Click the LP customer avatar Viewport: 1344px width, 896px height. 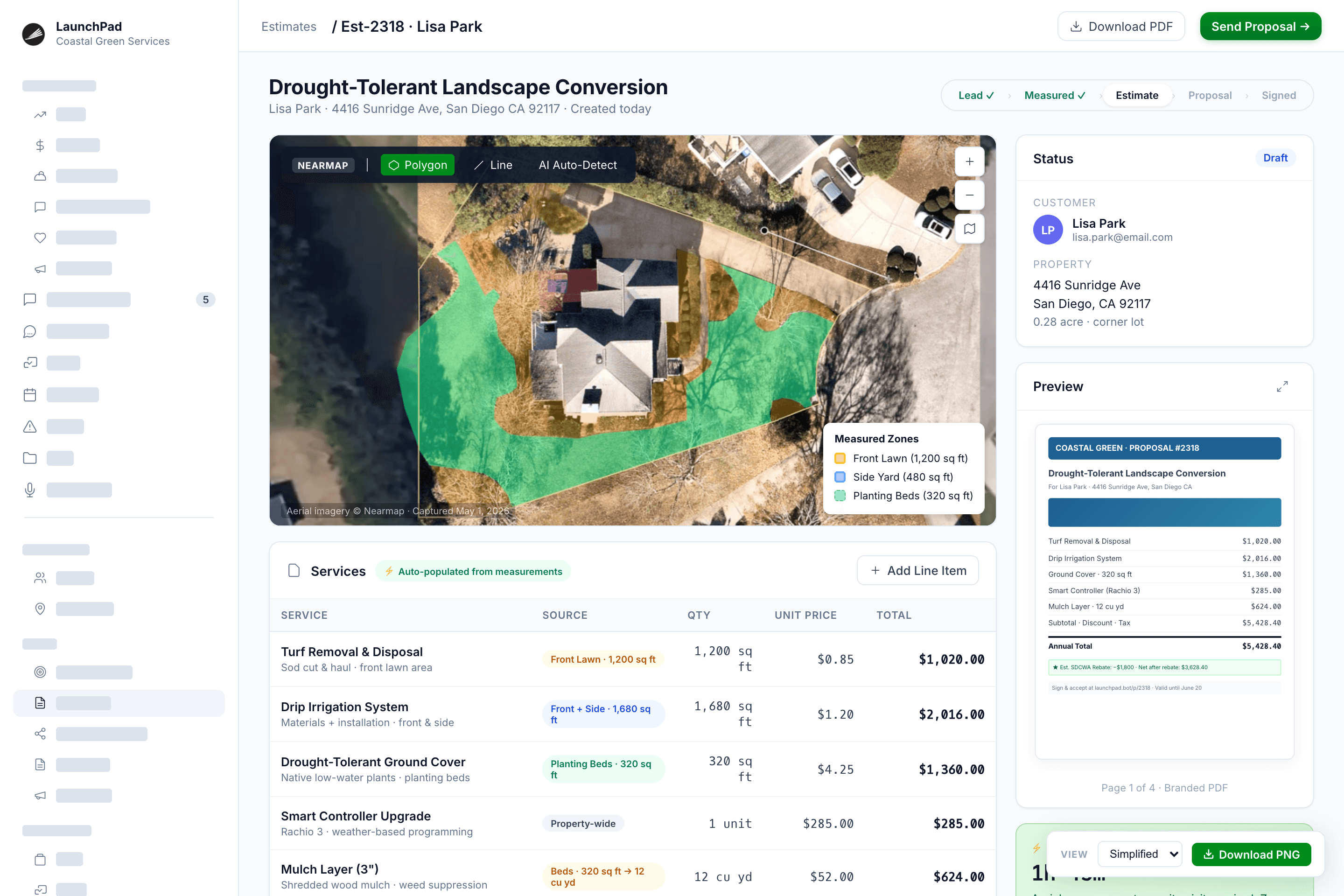coord(1048,230)
